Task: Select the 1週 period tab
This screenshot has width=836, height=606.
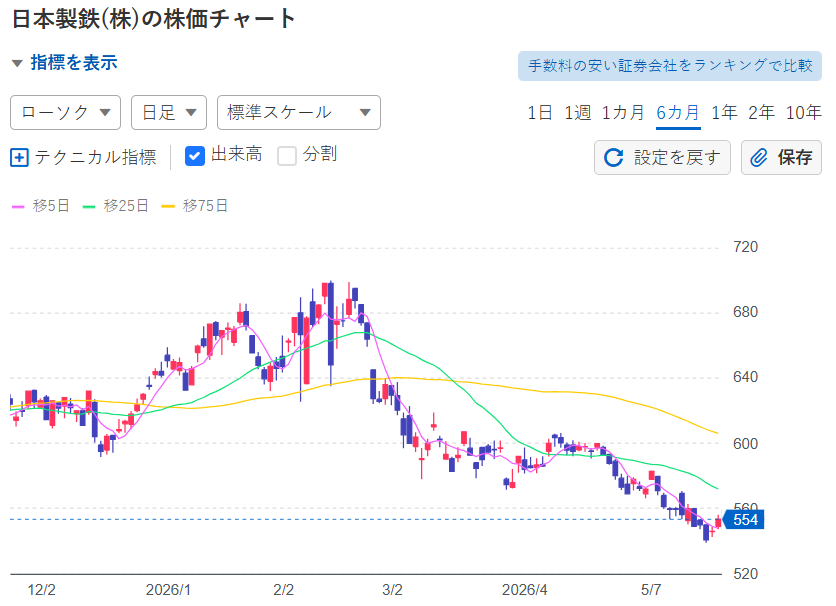Action: (577, 112)
